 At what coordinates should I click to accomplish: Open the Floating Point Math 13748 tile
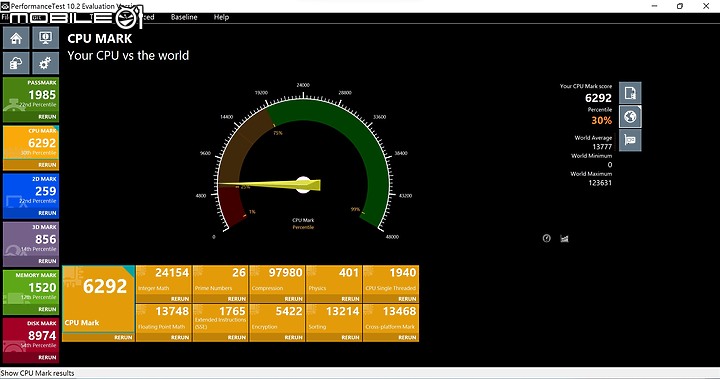[164, 318]
